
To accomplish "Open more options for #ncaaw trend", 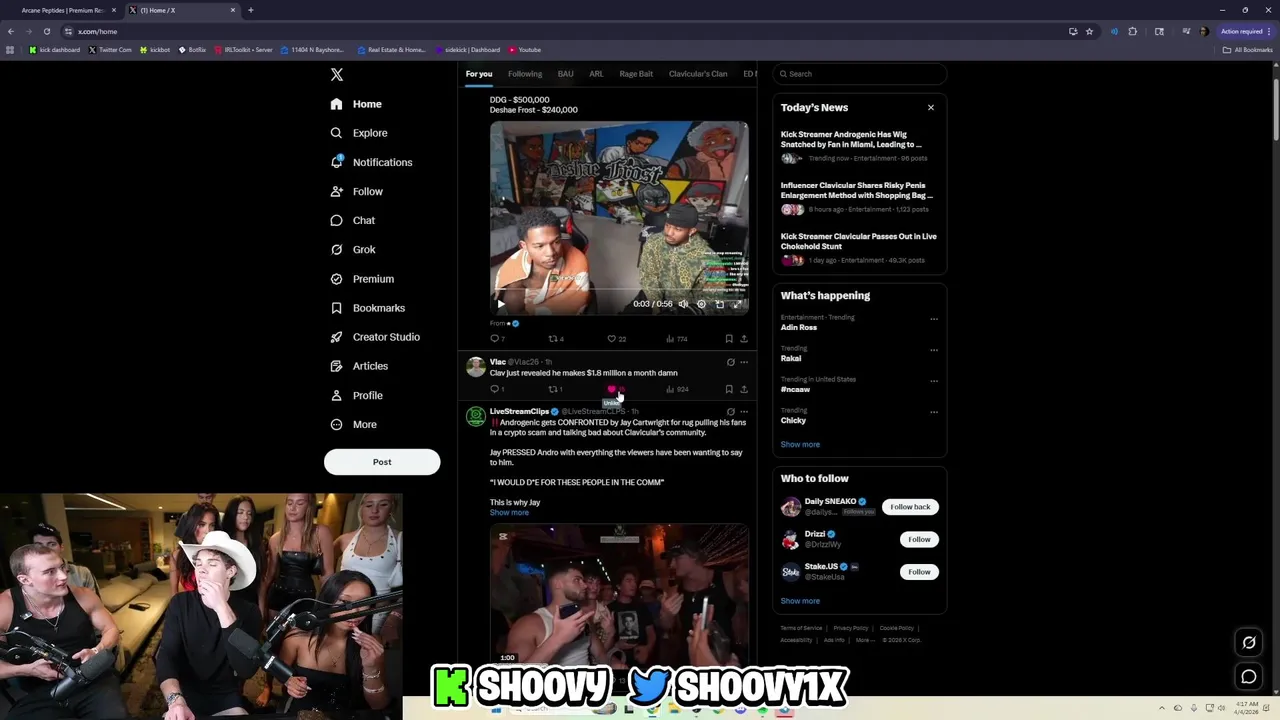I will coord(934,381).
